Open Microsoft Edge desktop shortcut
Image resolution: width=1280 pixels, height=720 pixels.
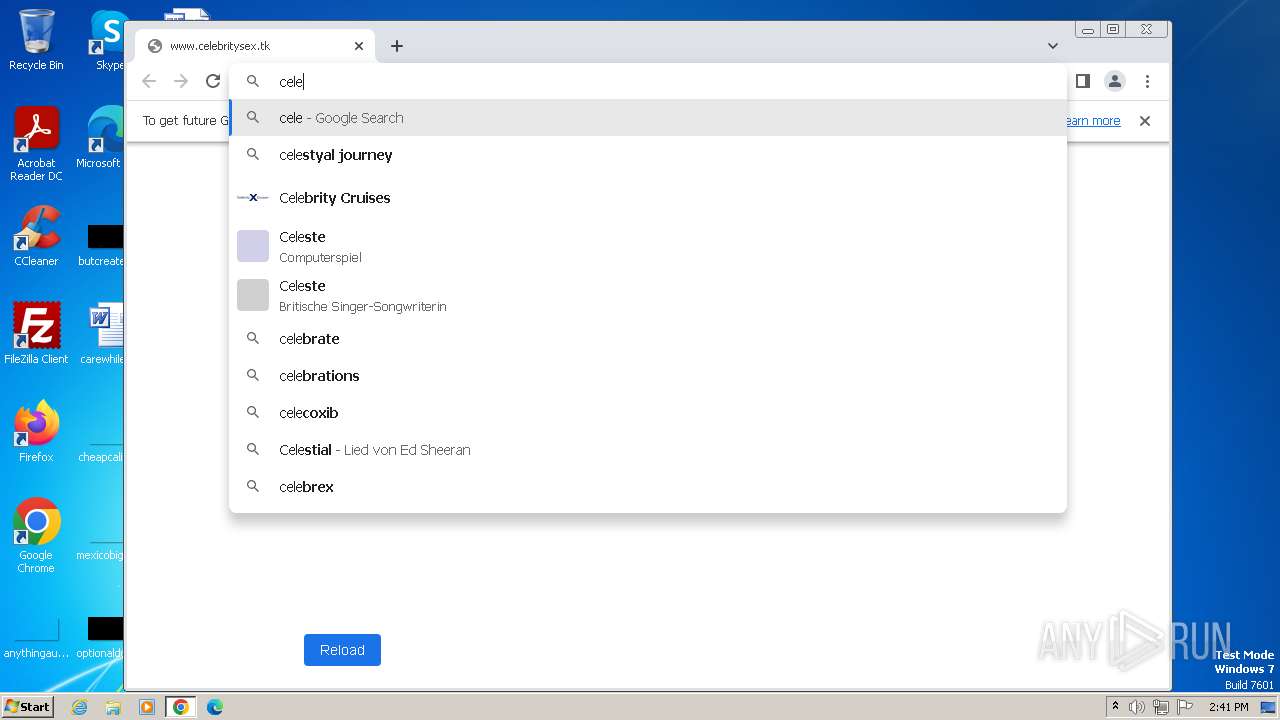pos(100,138)
